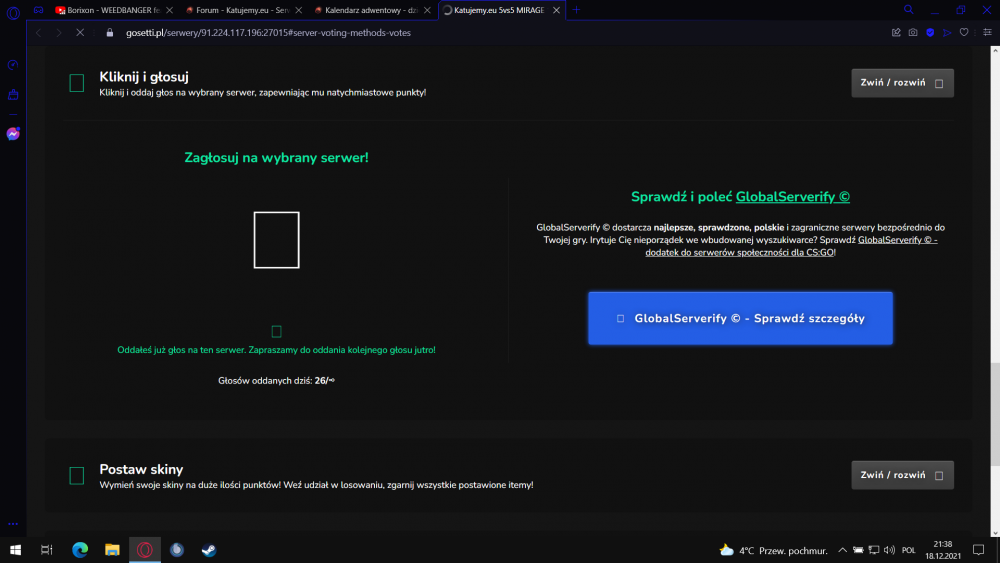The width and height of the screenshot is (1000, 563).
Task: Close the Katujemy.eu 5vs5 MIRAGE tab
Action: click(x=556, y=10)
